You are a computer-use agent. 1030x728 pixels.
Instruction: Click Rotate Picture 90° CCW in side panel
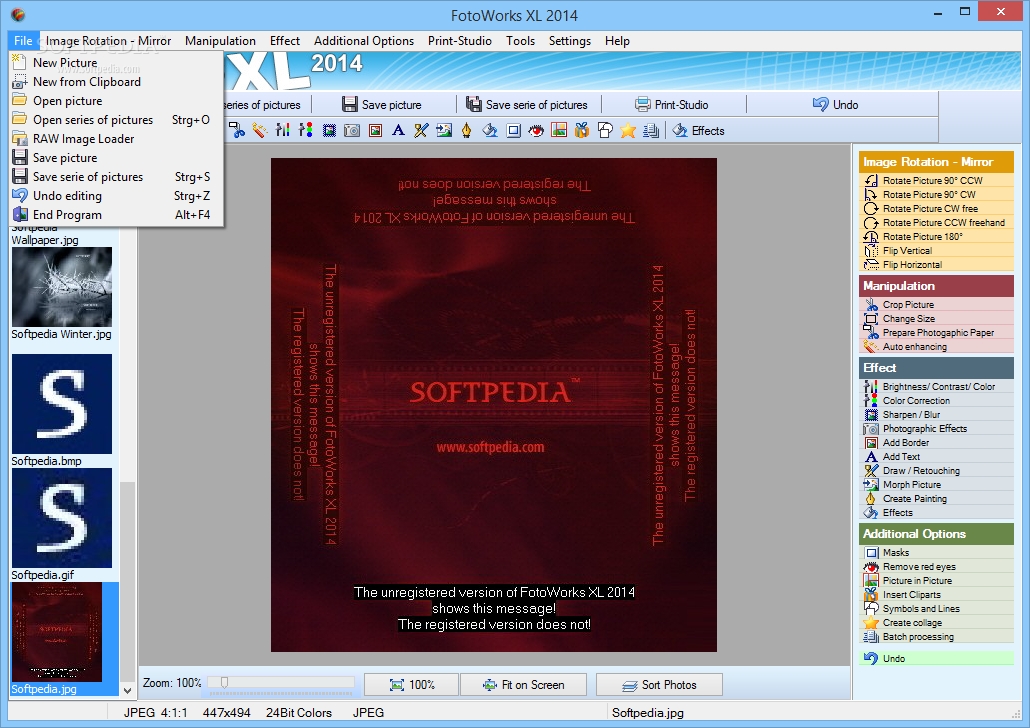click(x=936, y=180)
